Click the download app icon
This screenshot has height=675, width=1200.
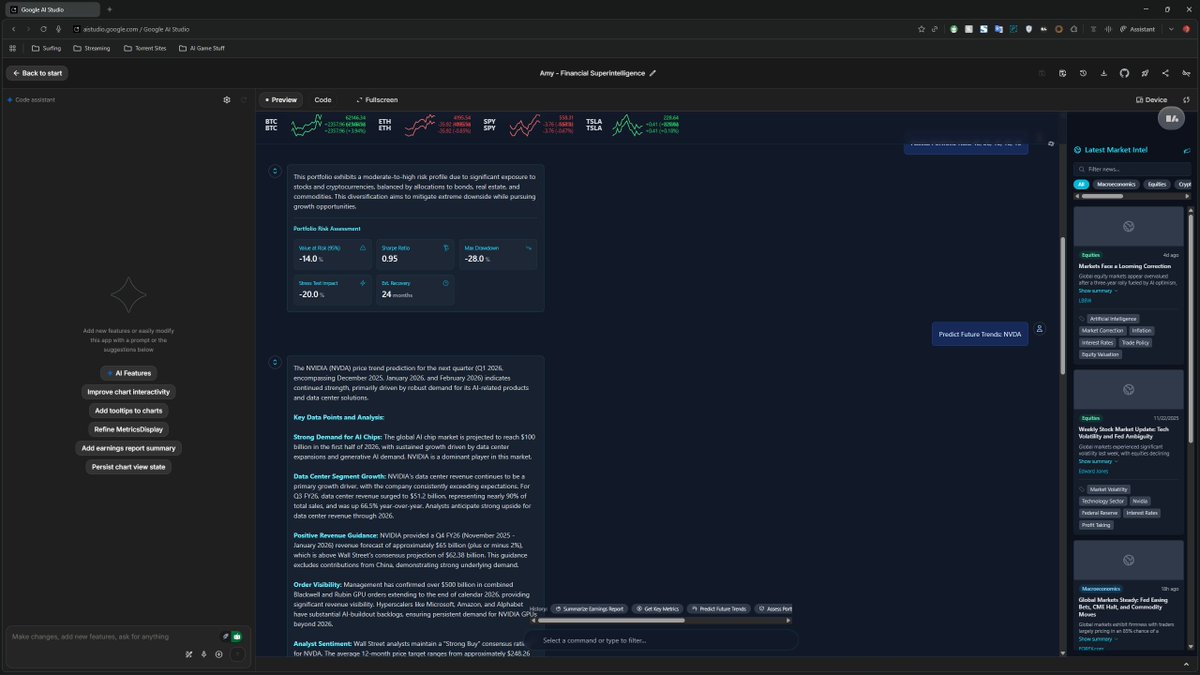click(x=1103, y=73)
